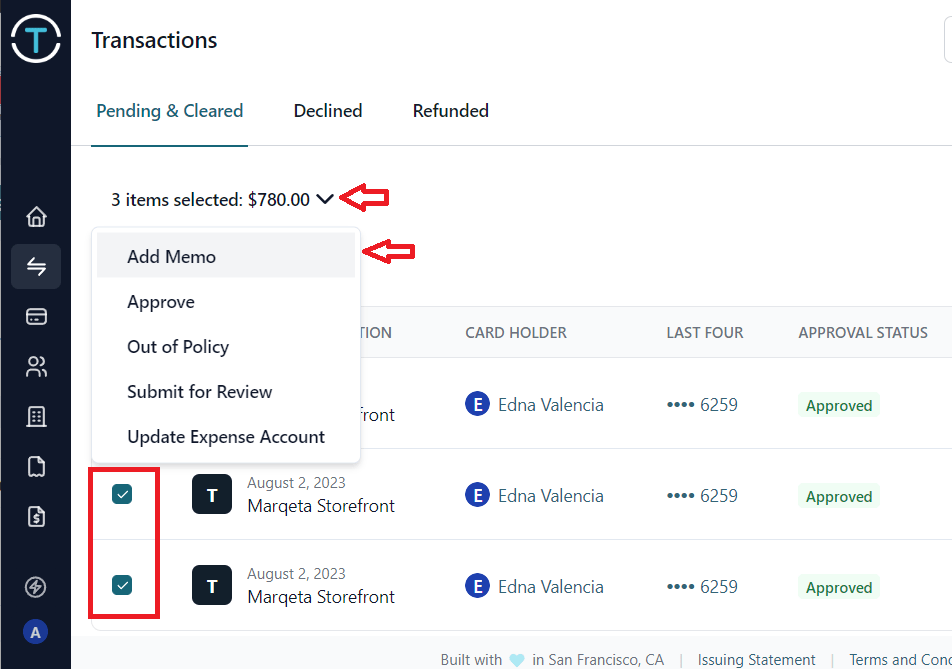Select the company building icon in sidebar
This screenshot has height=669, width=952.
pyautogui.click(x=36, y=416)
